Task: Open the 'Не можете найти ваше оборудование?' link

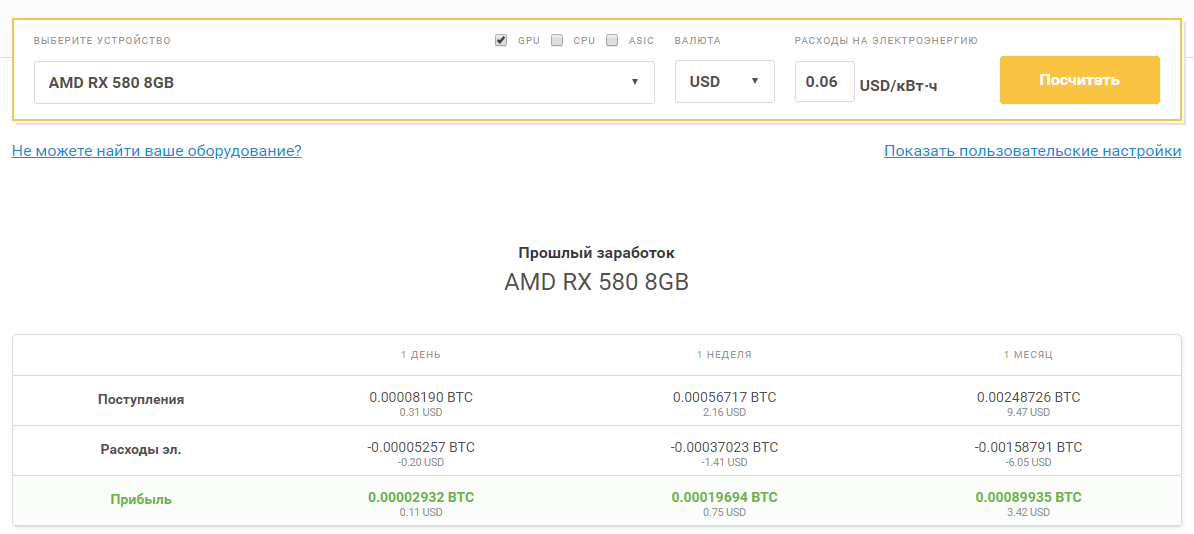Action: click(x=157, y=151)
